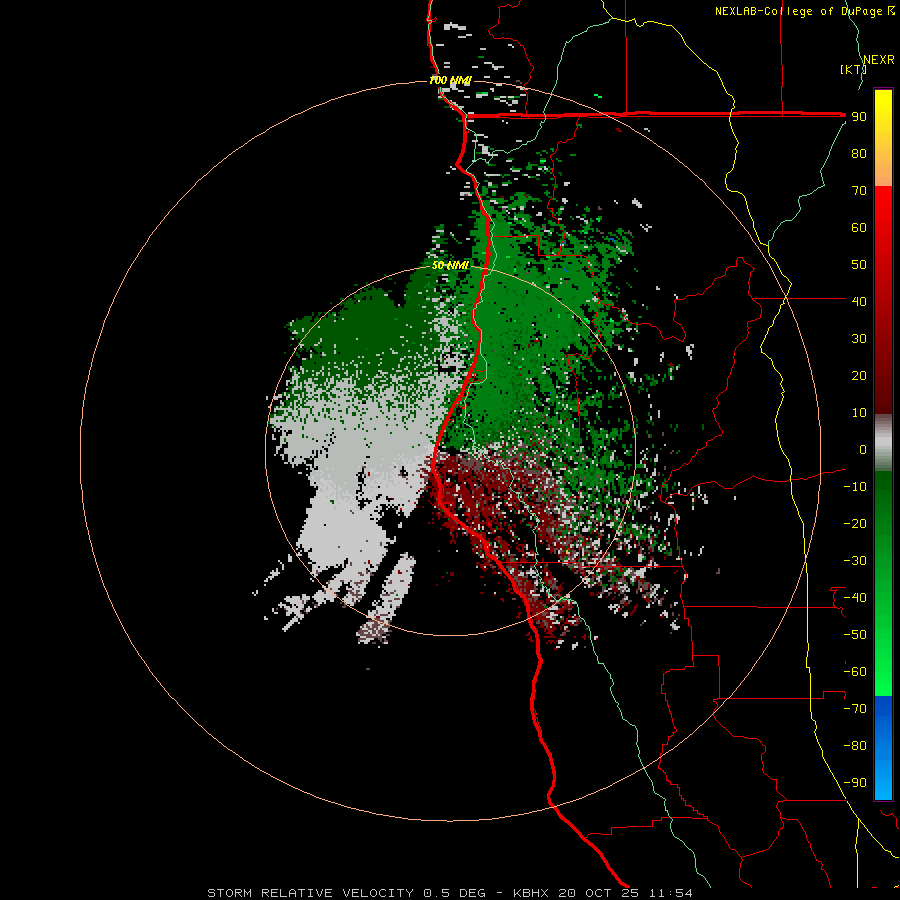
Task: Click the green inbound segment of the color bar
Action: point(883,584)
